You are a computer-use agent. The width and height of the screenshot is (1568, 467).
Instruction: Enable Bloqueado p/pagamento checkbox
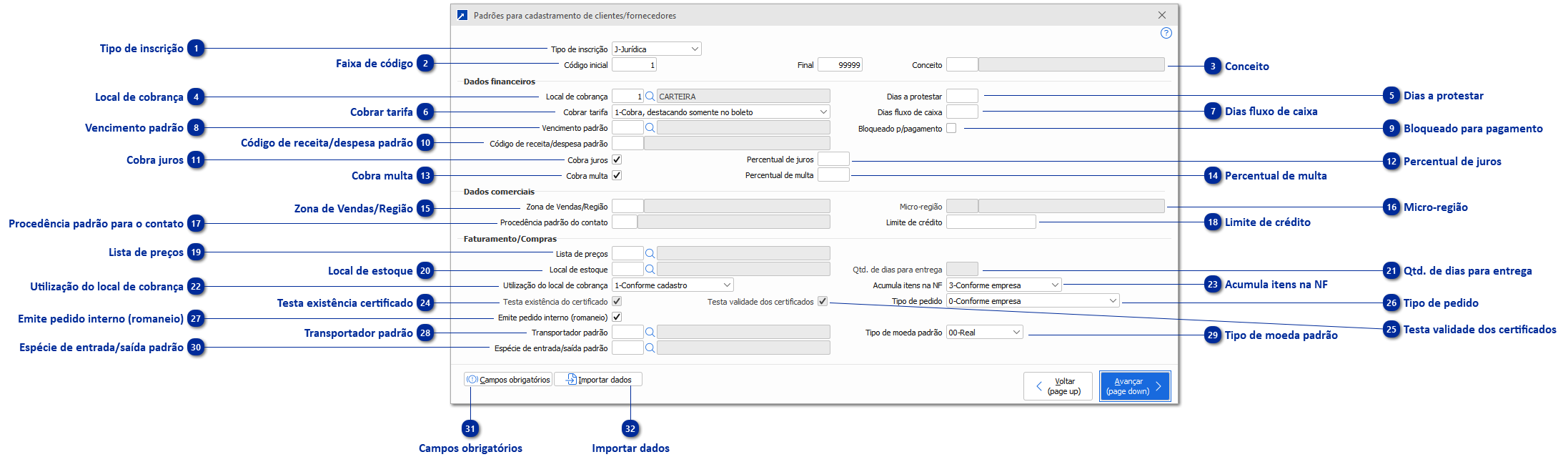pyautogui.click(x=951, y=128)
